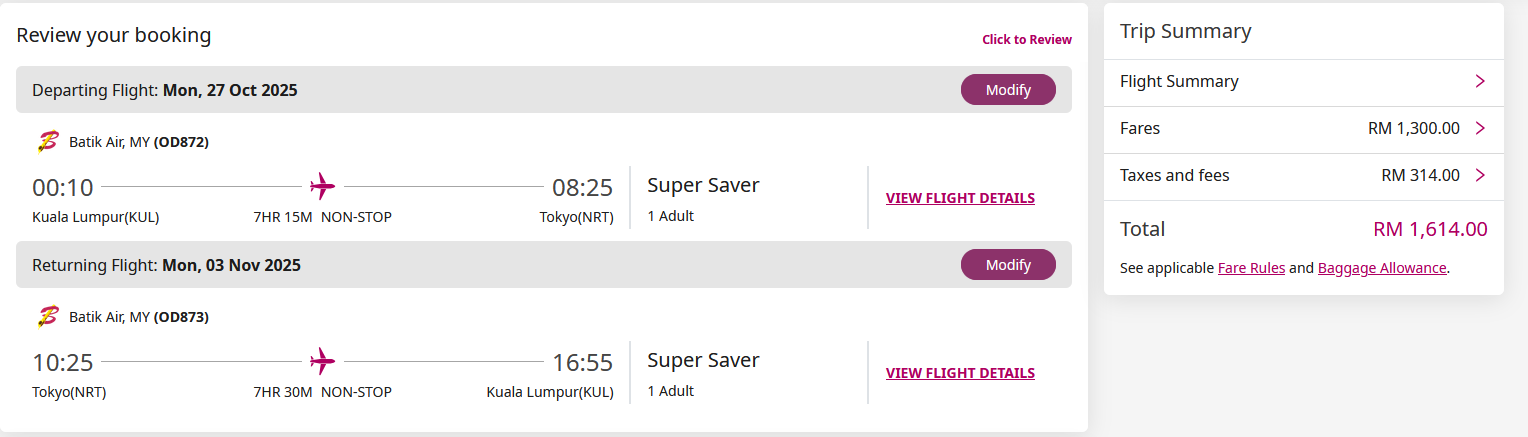This screenshot has height=437, width=1528.
Task: Click the Total RM 1,614.00 amount
Action: pyautogui.click(x=1430, y=229)
